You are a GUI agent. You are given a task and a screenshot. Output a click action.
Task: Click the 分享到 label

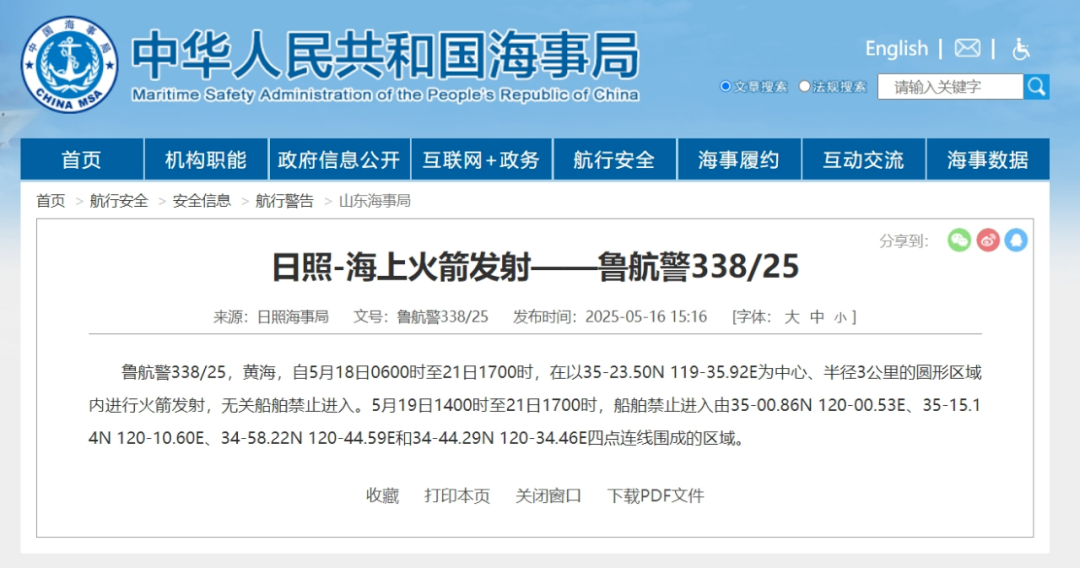(903, 241)
